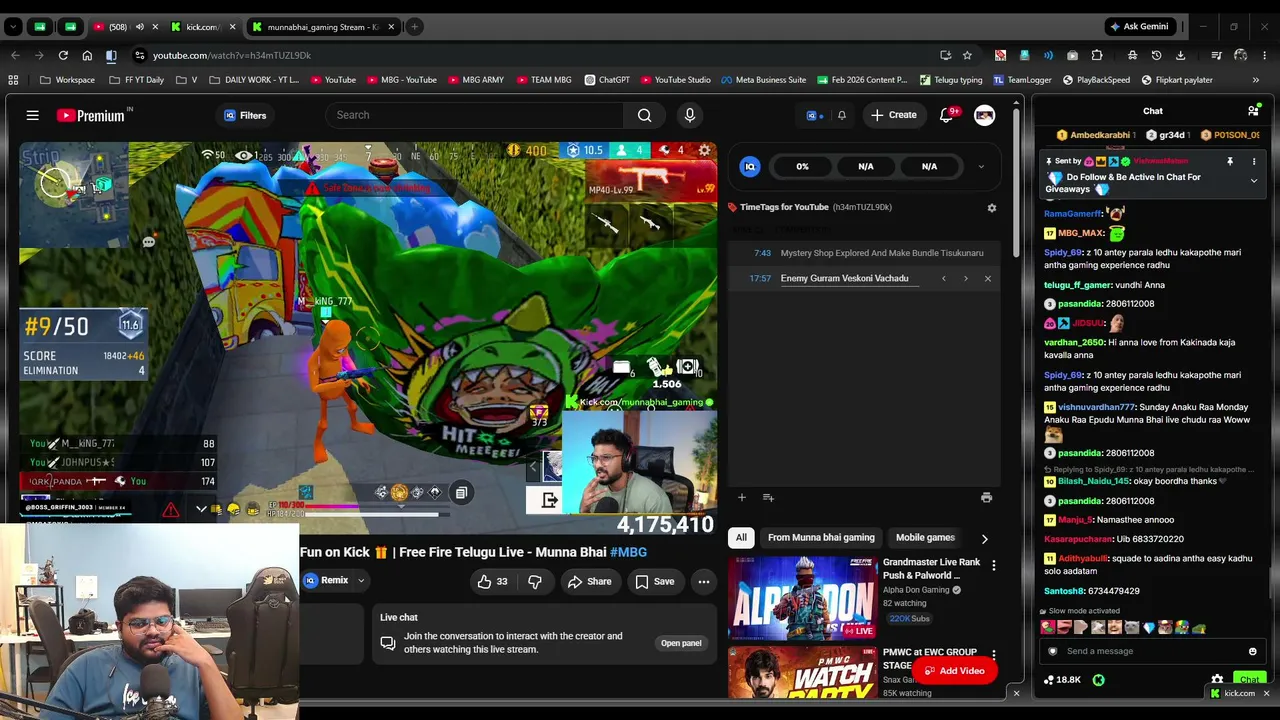Viewport: 1280px width, 720px height.
Task: Print the time tags list
Action: 986,497
